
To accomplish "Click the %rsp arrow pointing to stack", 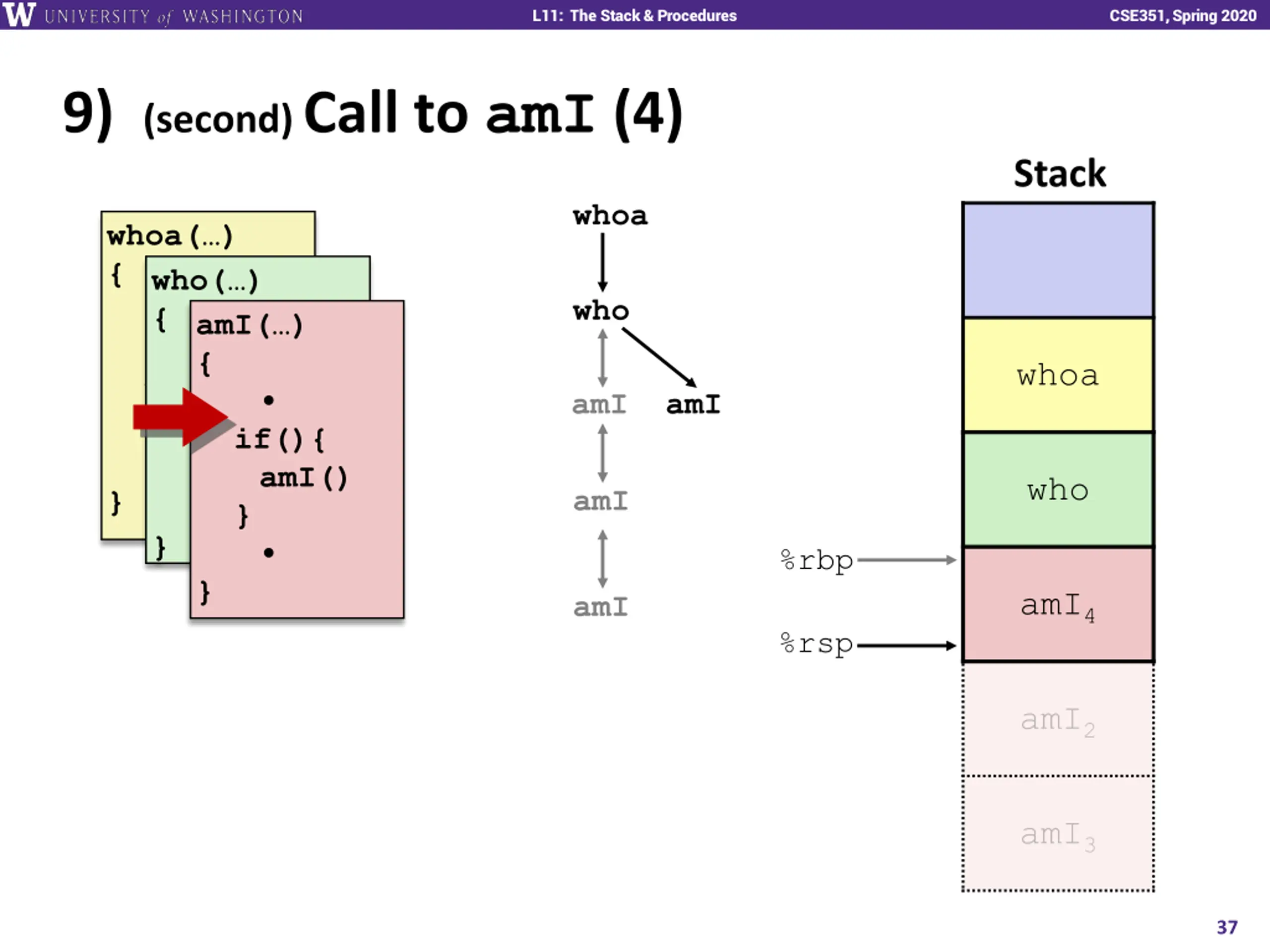I will [906, 646].
